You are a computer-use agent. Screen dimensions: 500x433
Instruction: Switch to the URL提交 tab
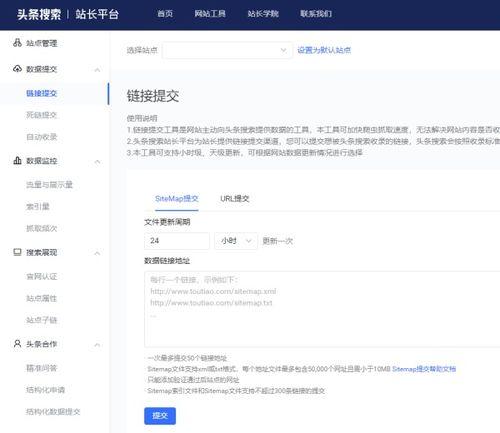tap(235, 199)
